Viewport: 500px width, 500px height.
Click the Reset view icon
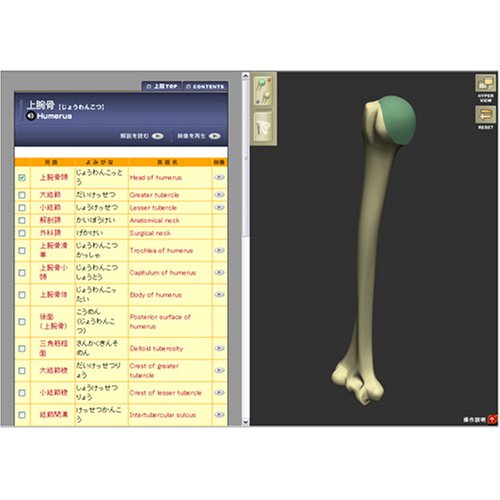[485, 115]
